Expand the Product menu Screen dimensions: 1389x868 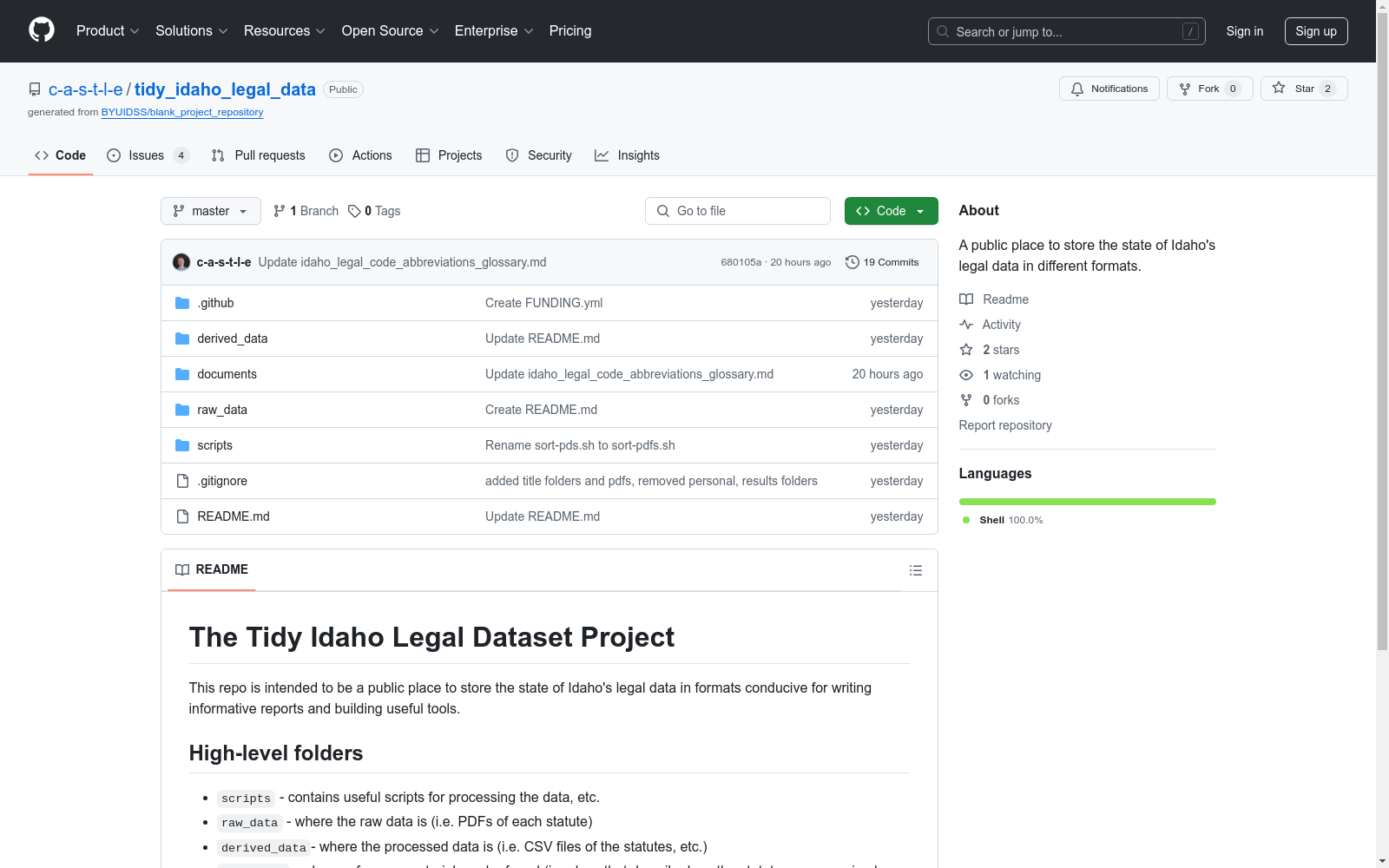tap(108, 30)
